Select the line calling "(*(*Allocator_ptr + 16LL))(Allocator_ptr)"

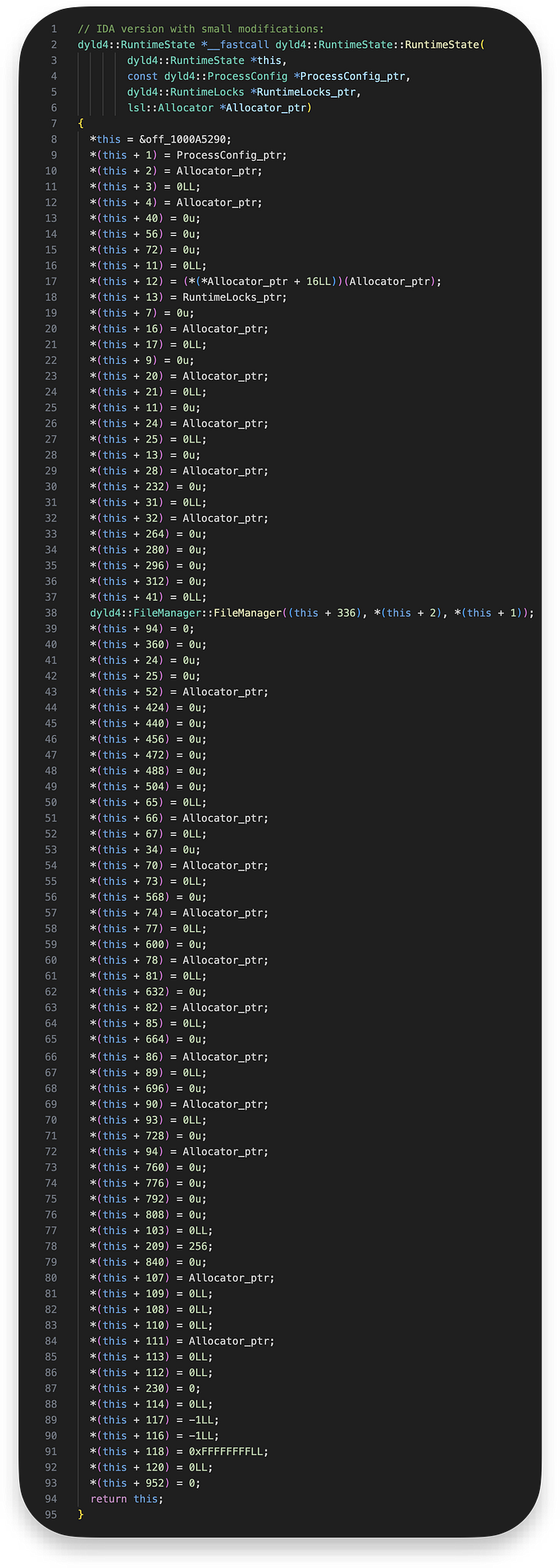click(266, 282)
